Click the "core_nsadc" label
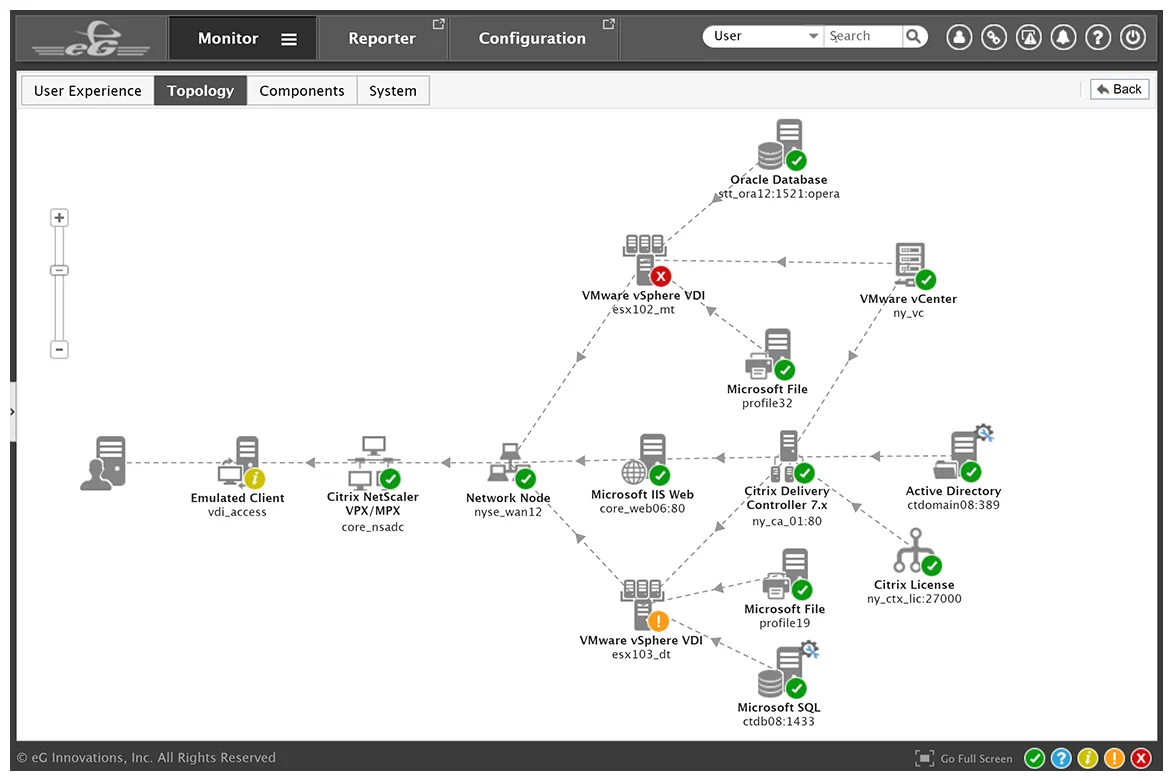Viewport: 1173px width, 781px height. click(x=373, y=527)
